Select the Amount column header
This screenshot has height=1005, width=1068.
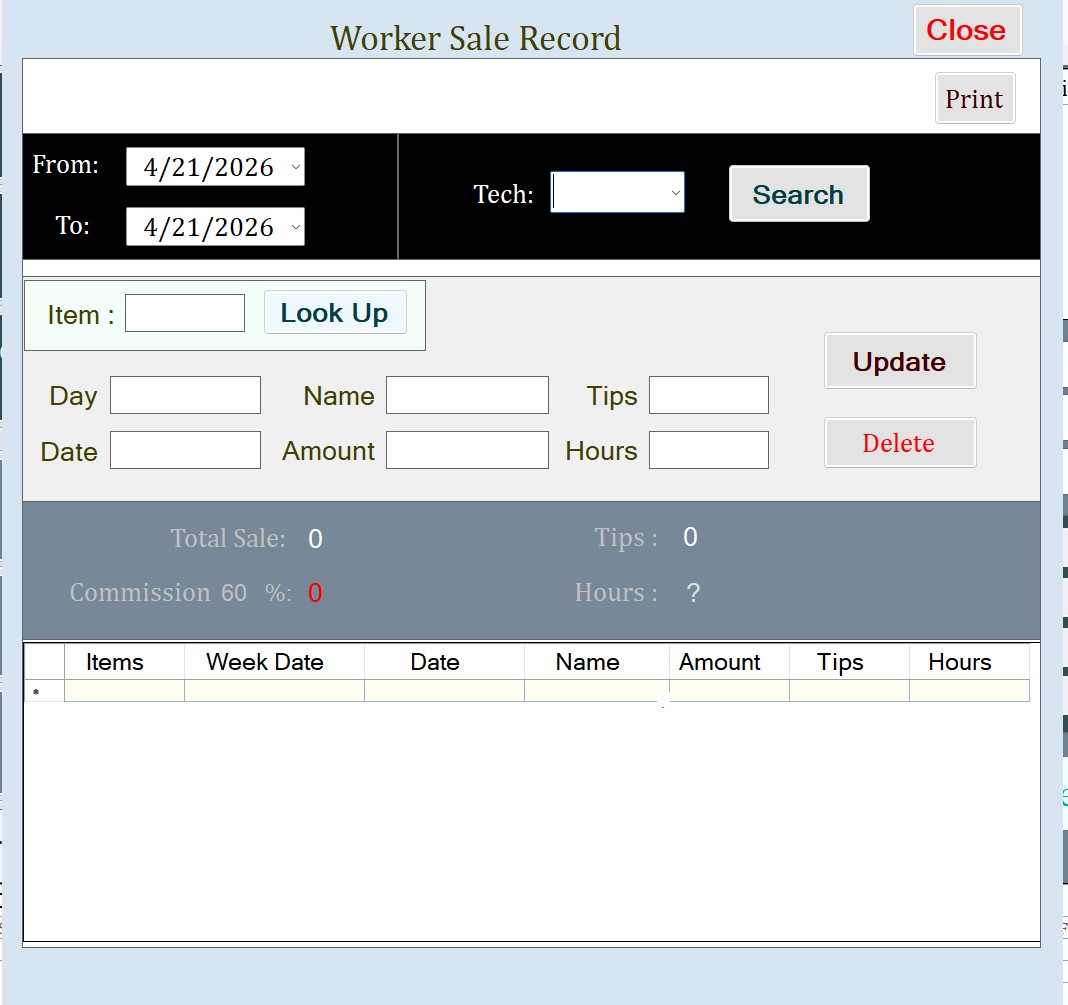click(x=721, y=661)
